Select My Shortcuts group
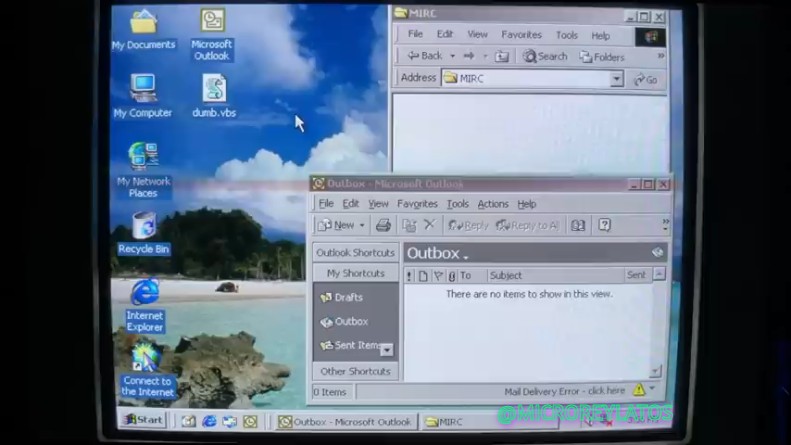The width and height of the screenshot is (791, 445). tap(355, 273)
